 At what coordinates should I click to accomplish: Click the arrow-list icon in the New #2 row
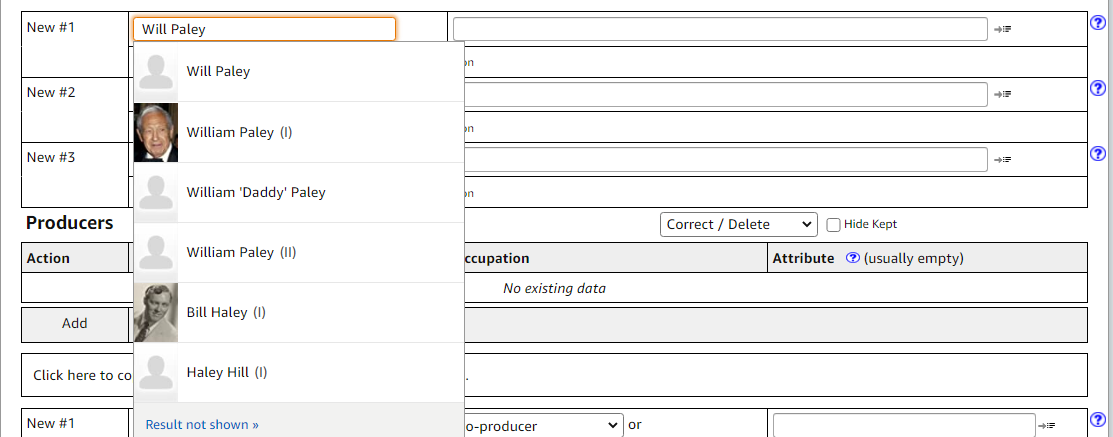pos(1003,94)
